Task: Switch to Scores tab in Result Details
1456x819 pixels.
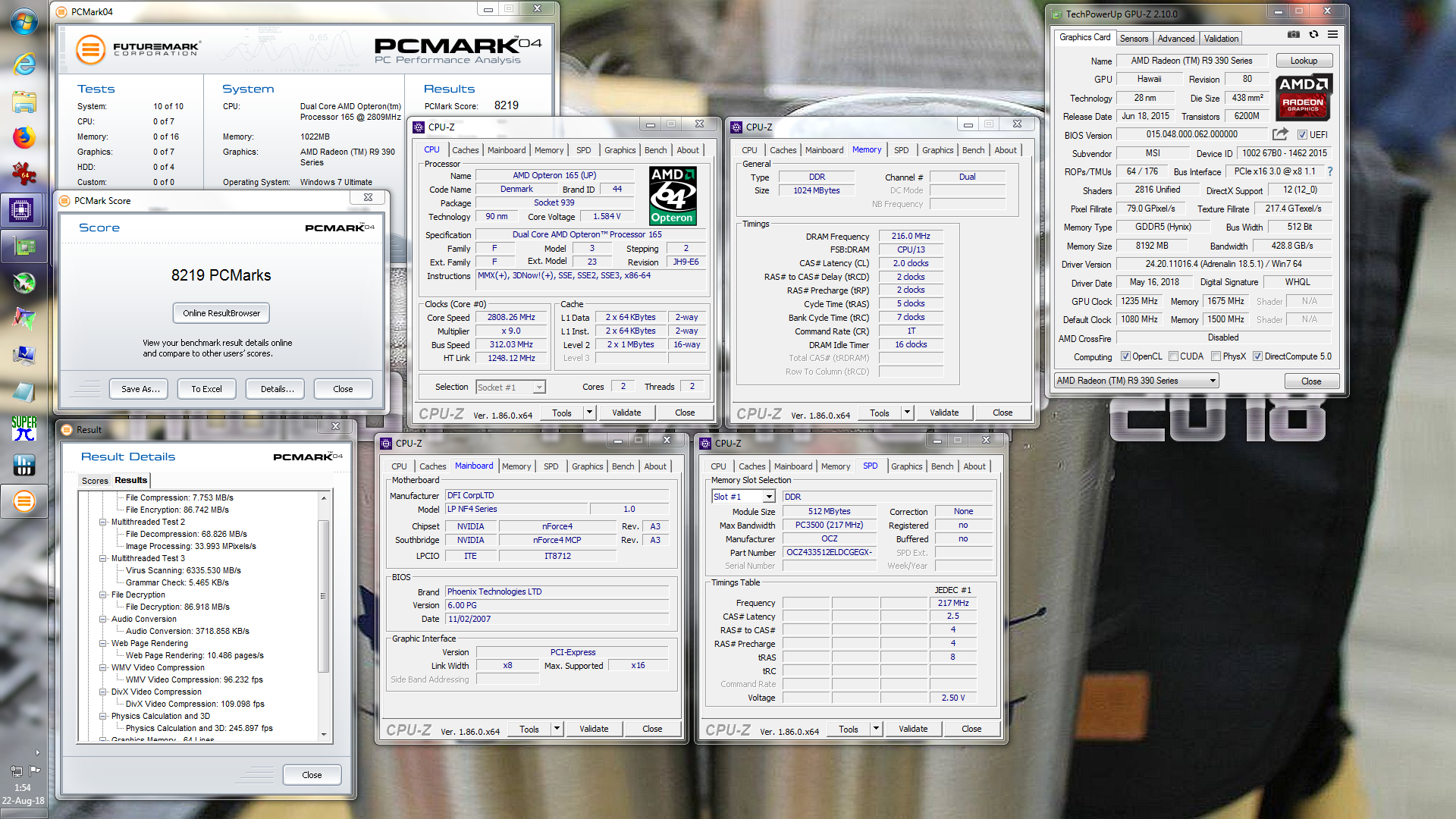Action: pos(95,481)
